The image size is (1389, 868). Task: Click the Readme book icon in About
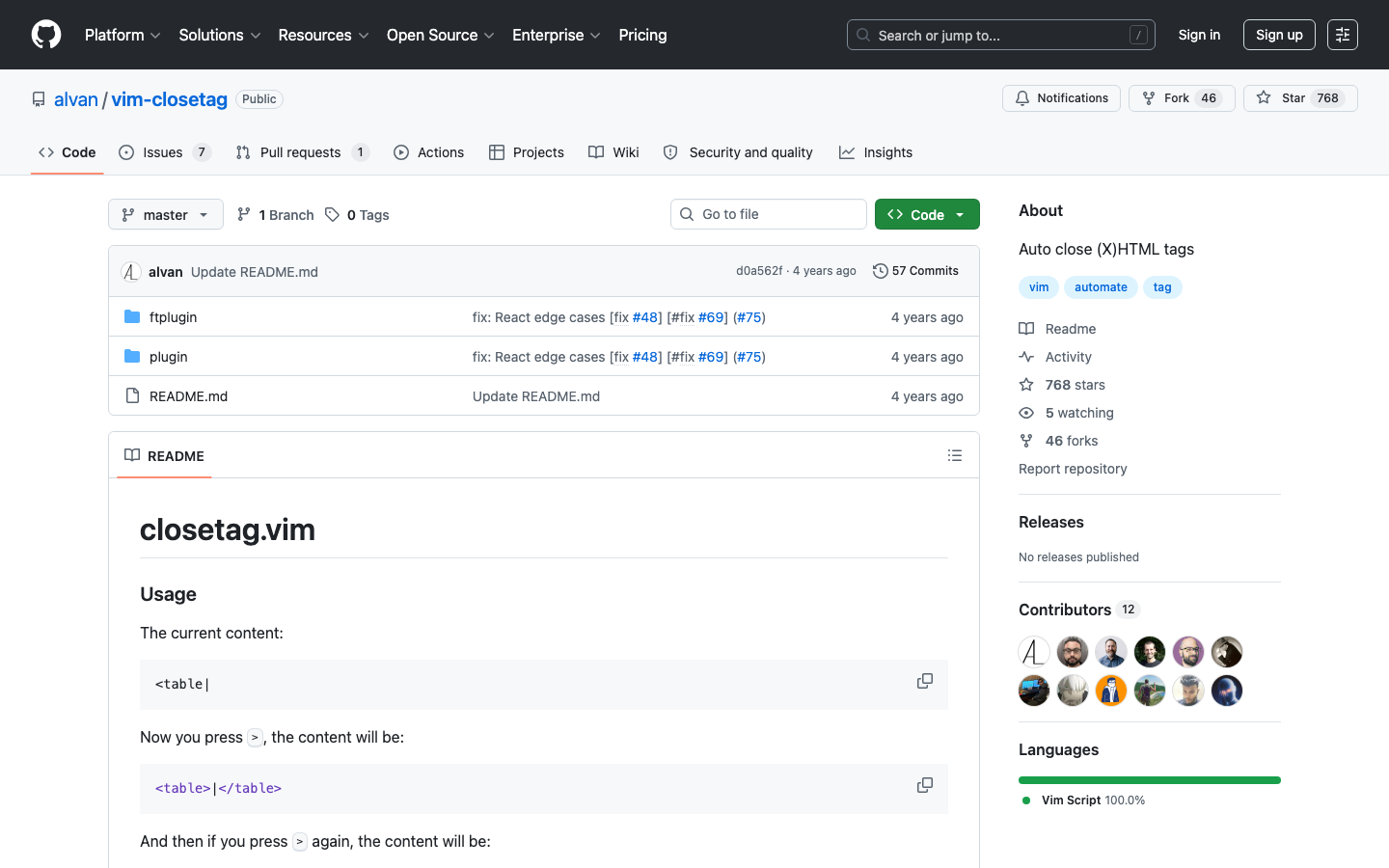(x=1026, y=329)
